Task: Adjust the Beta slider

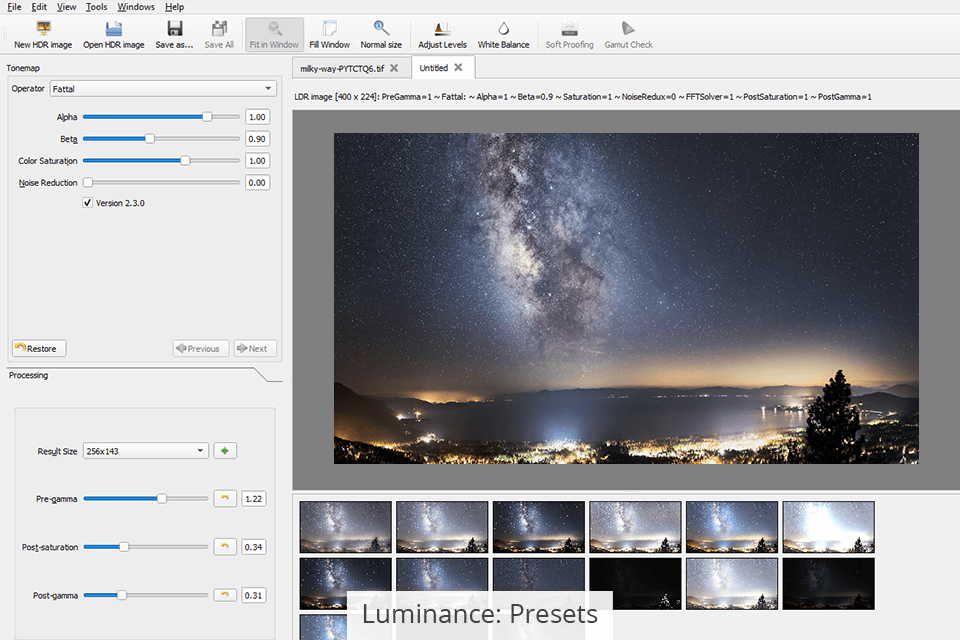Action: point(161,139)
